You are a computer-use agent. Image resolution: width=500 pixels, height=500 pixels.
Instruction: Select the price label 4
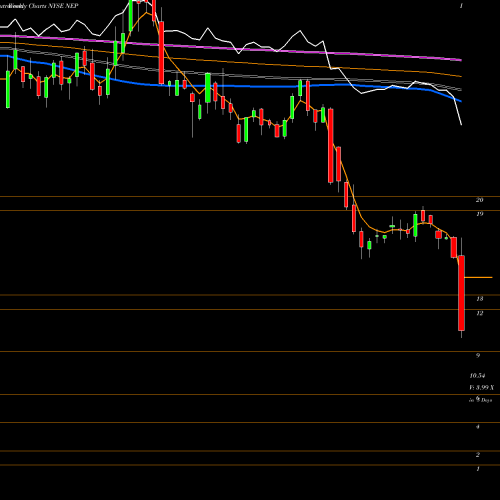click(478, 427)
